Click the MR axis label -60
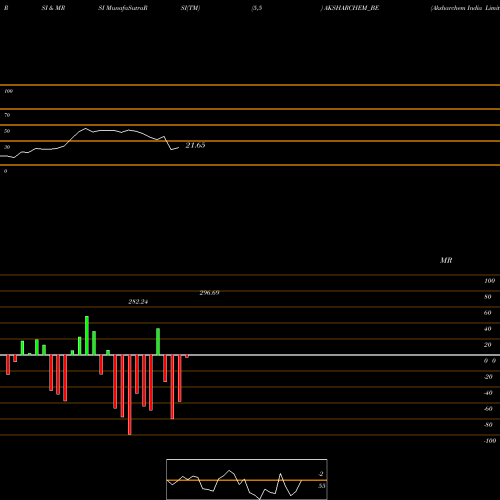Image resolution: width=500 pixels, height=500 pixels. point(488,409)
